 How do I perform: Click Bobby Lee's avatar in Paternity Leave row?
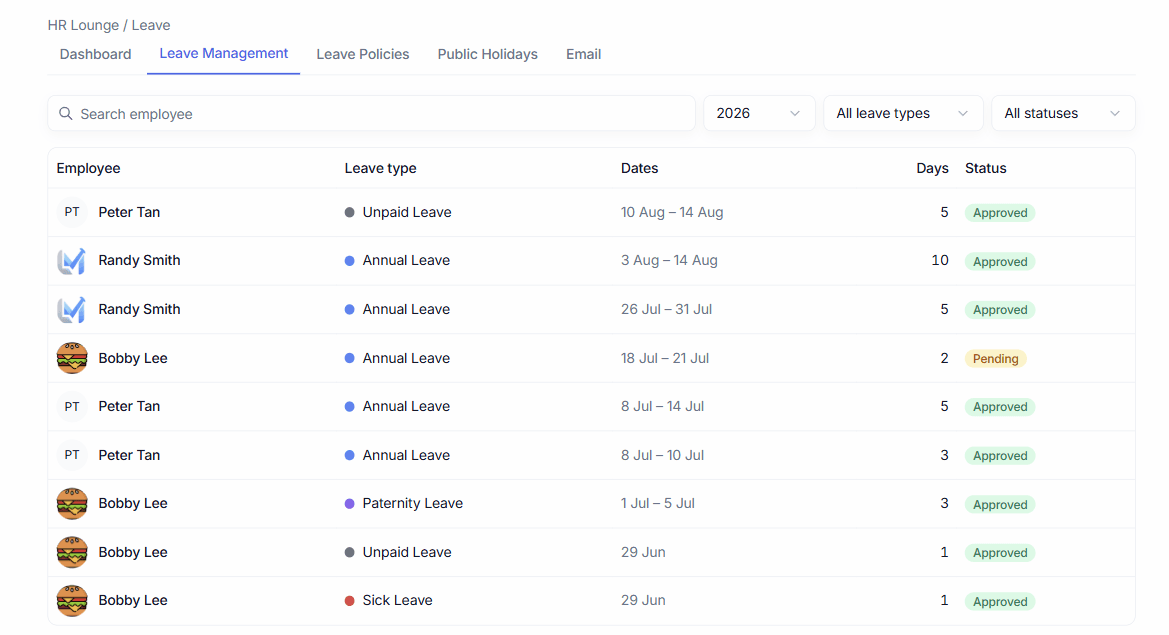72,504
